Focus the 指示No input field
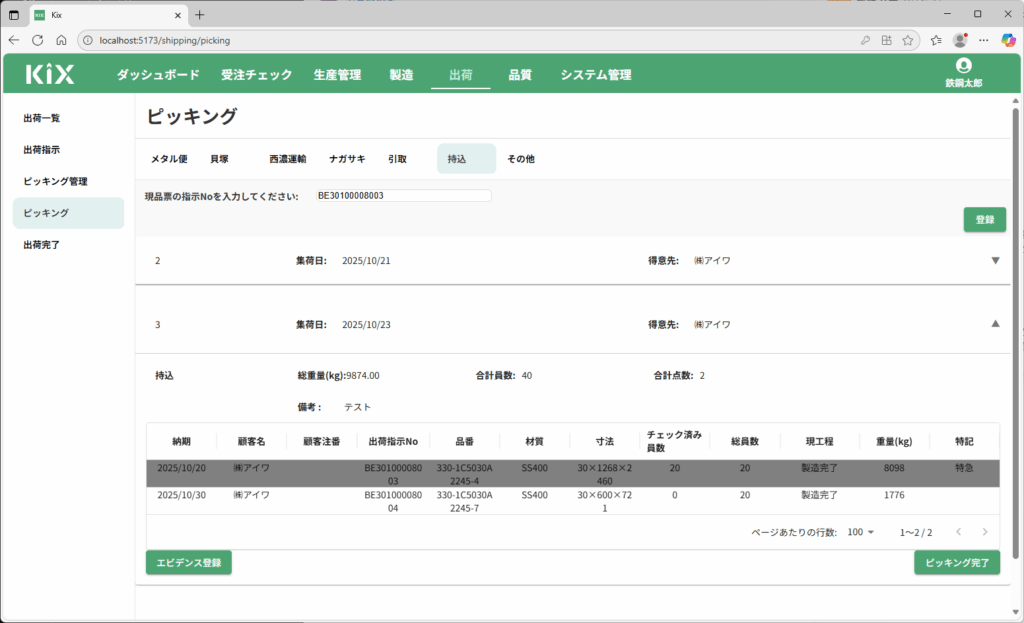1024x623 pixels. tap(403, 196)
